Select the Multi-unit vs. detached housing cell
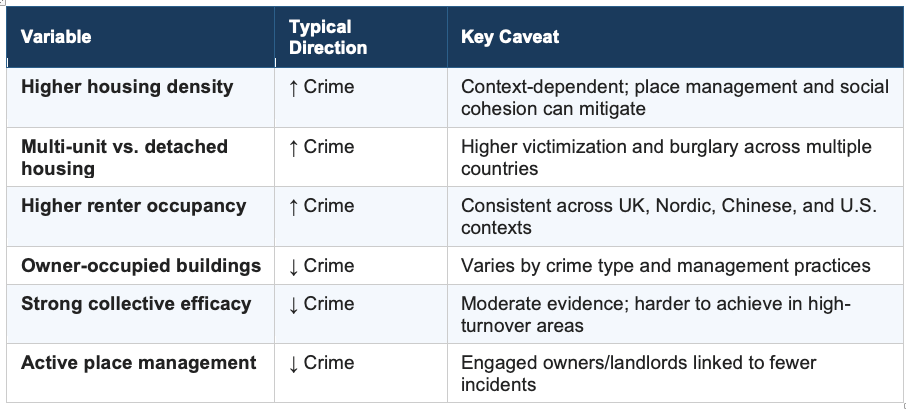The height and width of the screenshot is (409, 906). [x=124, y=157]
